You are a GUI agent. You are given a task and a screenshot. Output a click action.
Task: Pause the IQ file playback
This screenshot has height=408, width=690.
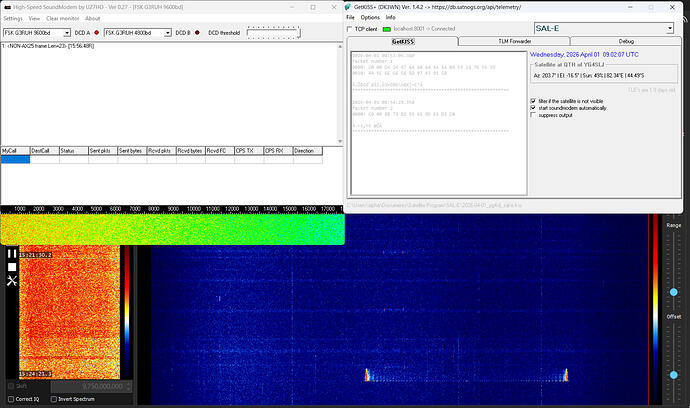tap(11, 254)
